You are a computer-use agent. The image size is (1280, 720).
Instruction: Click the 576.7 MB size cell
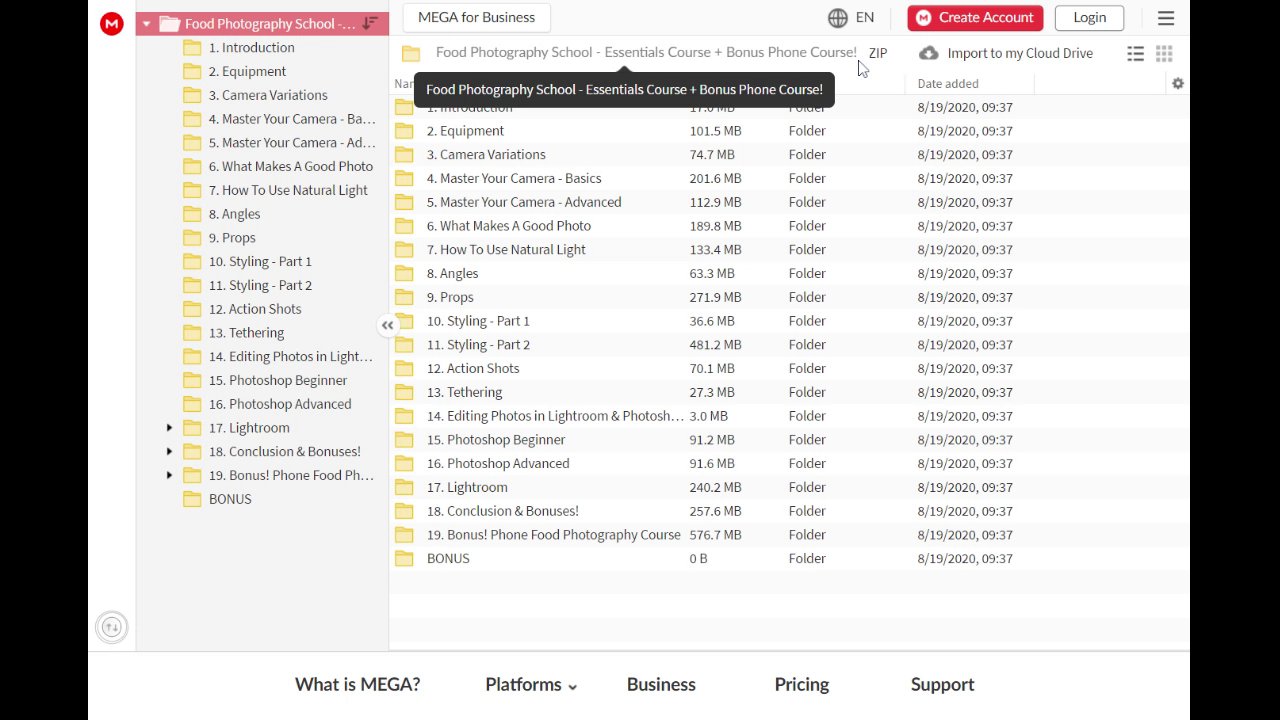(715, 535)
